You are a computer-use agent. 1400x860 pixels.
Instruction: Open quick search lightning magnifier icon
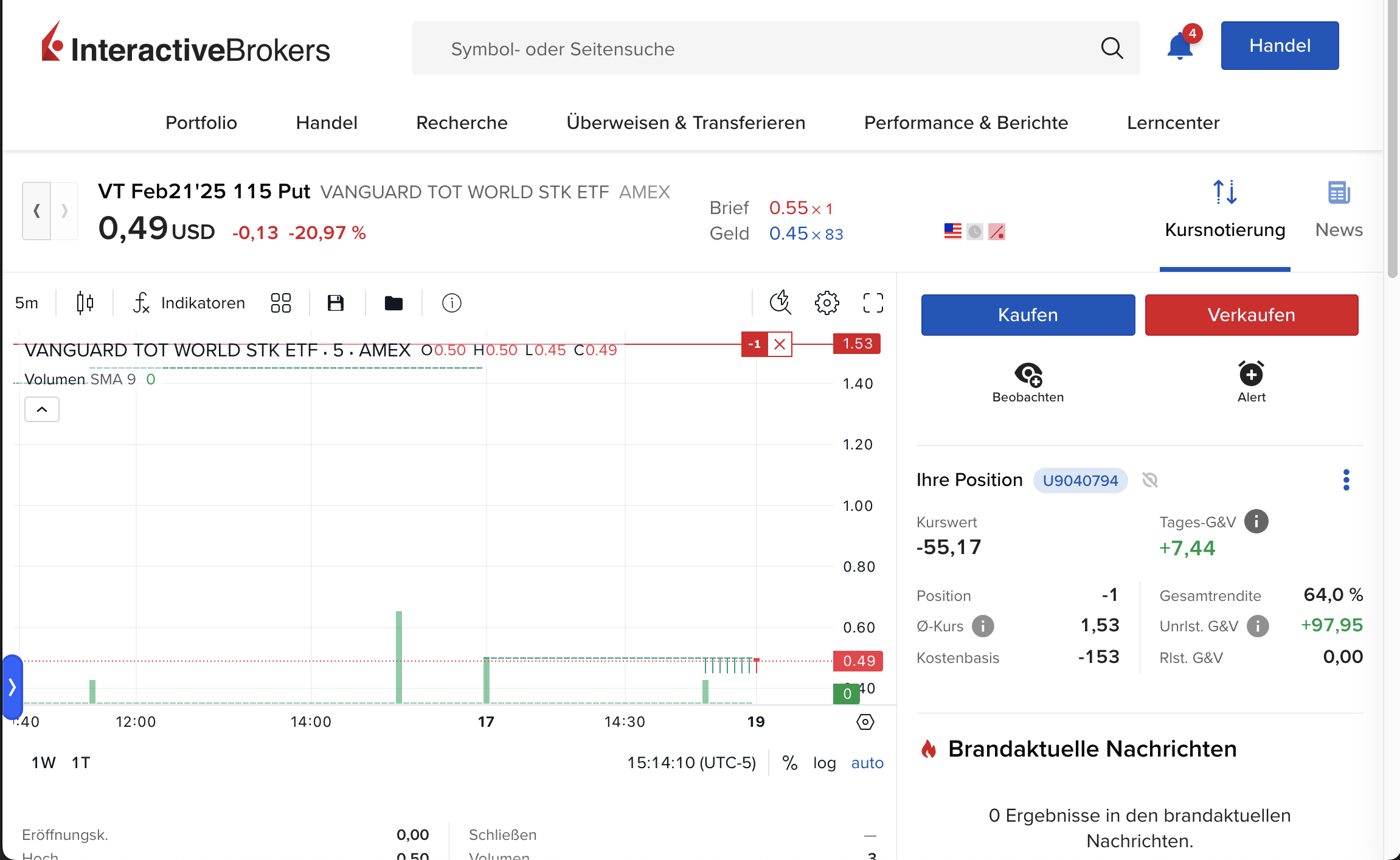(780, 303)
